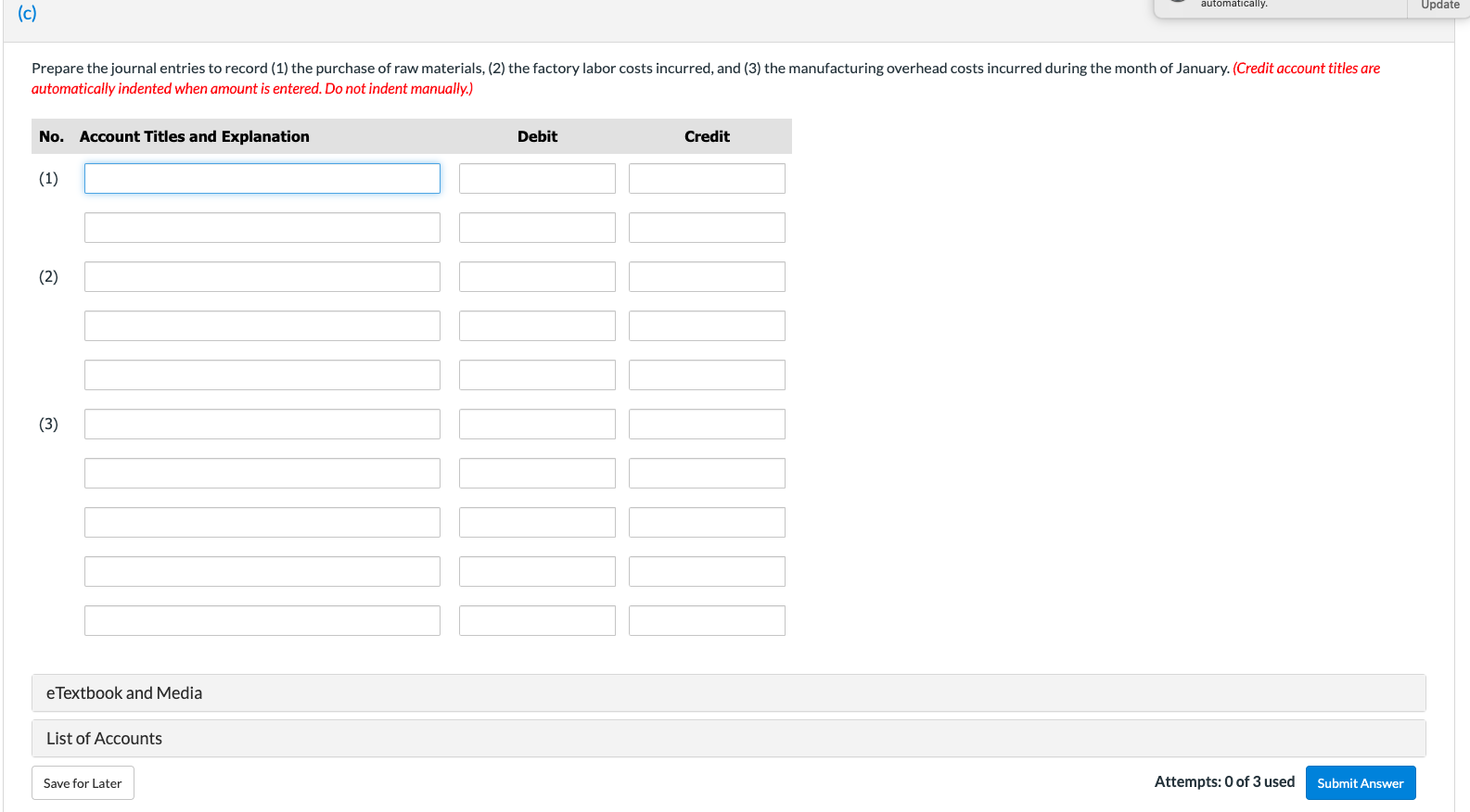Focus the credit field on entry (3) first line
The height and width of the screenshot is (812, 1470).
coord(707,425)
